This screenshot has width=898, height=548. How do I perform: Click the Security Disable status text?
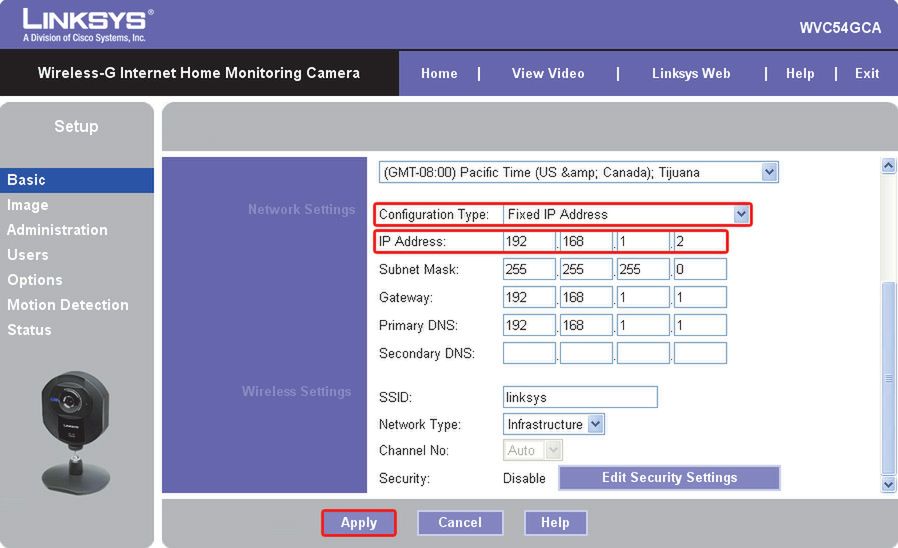pyautogui.click(x=524, y=478)
